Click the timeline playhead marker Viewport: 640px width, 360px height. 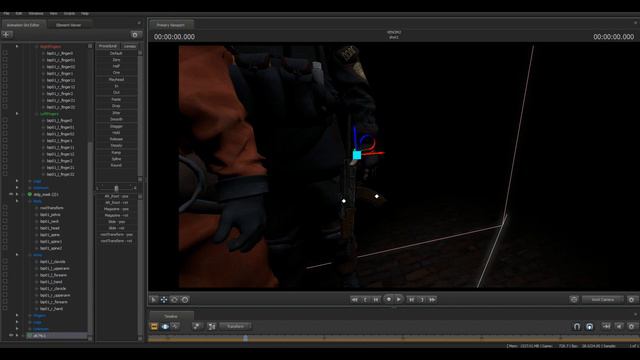(245, 338)
